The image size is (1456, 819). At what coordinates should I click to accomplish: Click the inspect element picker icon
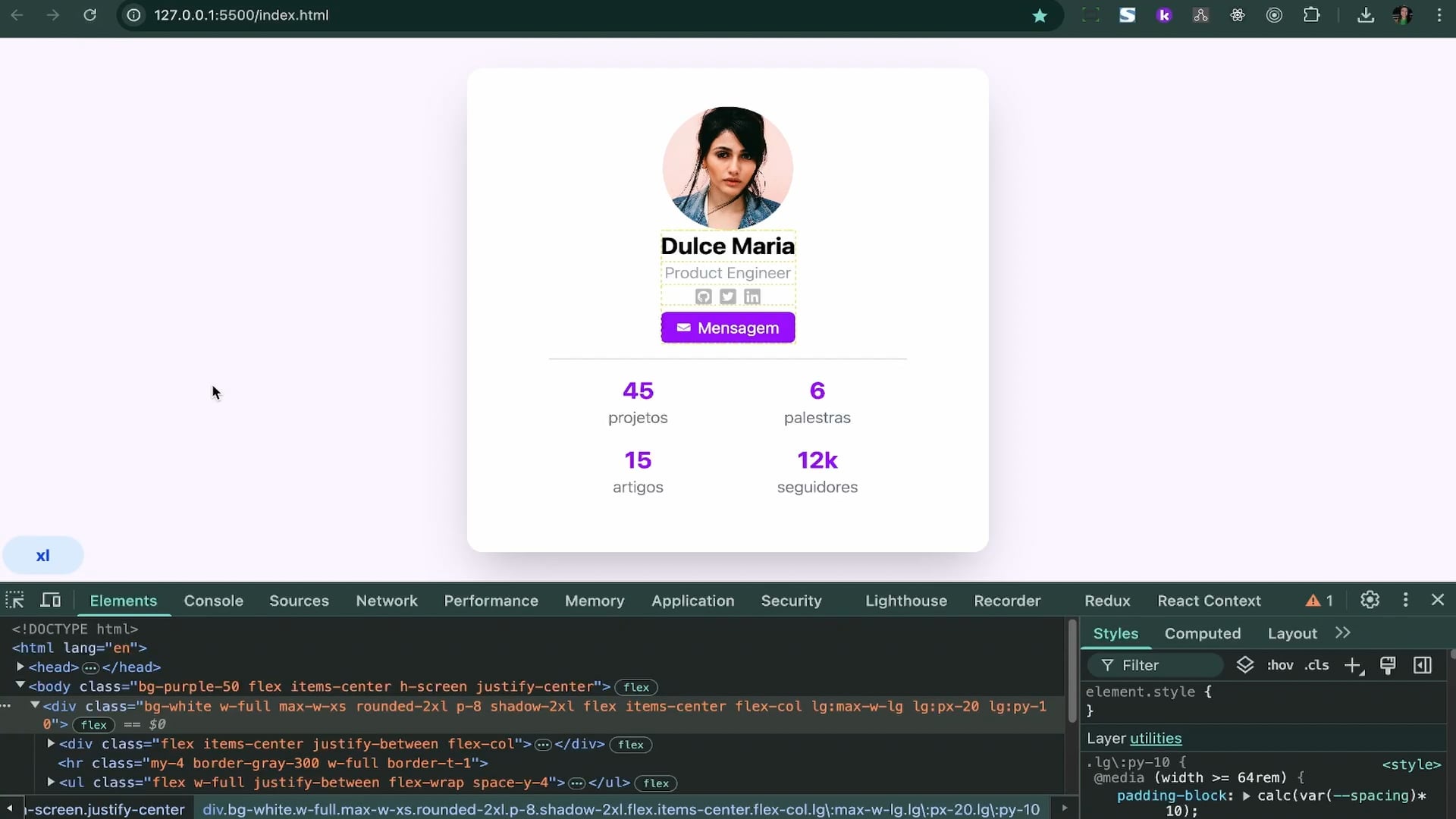pyautogui.click(x=14, y=600)
